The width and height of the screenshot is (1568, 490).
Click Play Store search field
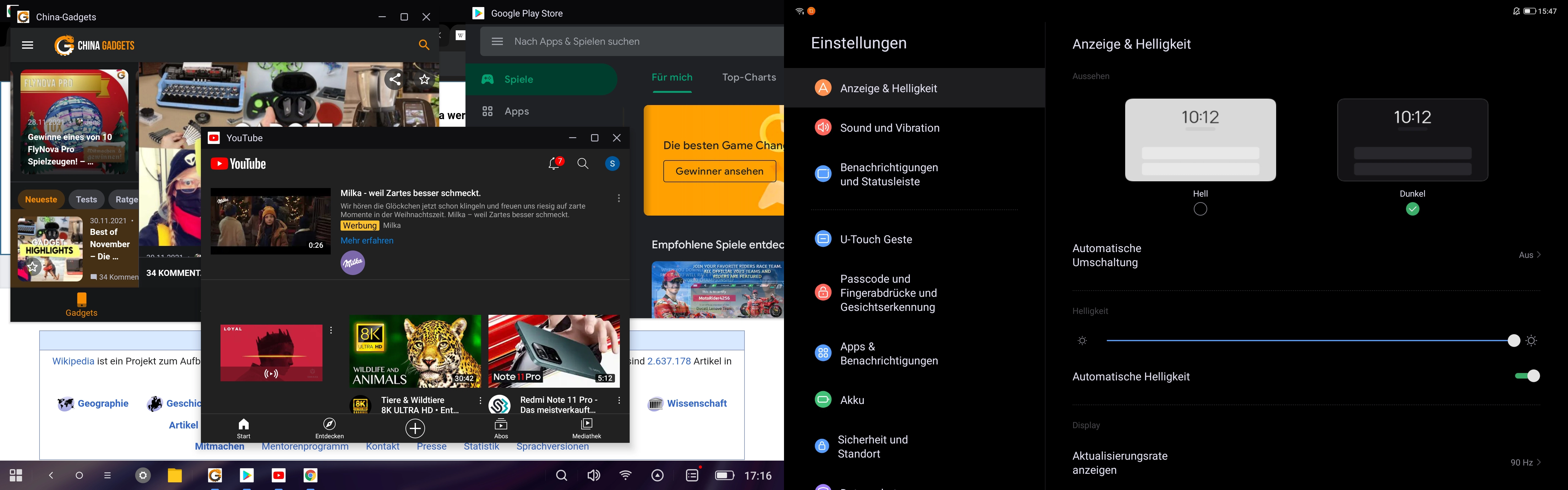coord(632,41)
